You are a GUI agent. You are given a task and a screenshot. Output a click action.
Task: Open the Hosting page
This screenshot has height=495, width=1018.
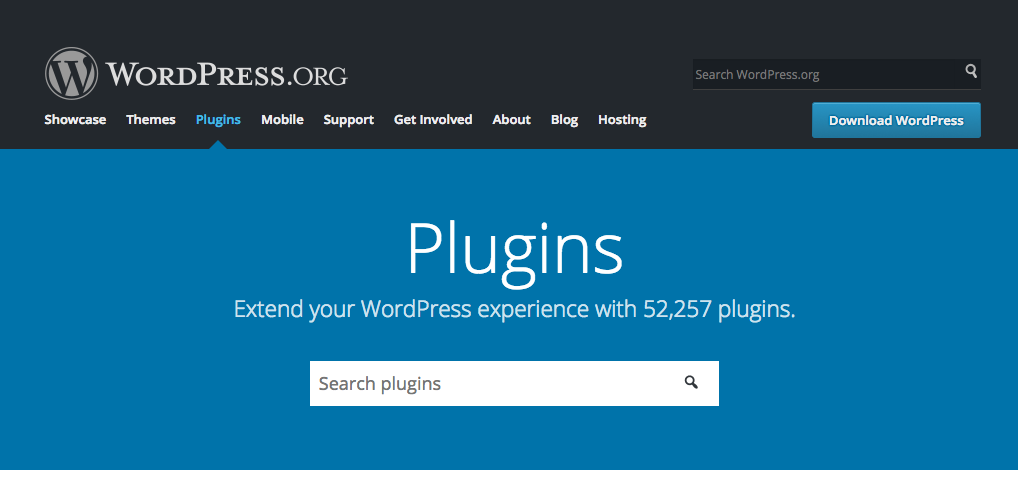click(x=622, y=120)
